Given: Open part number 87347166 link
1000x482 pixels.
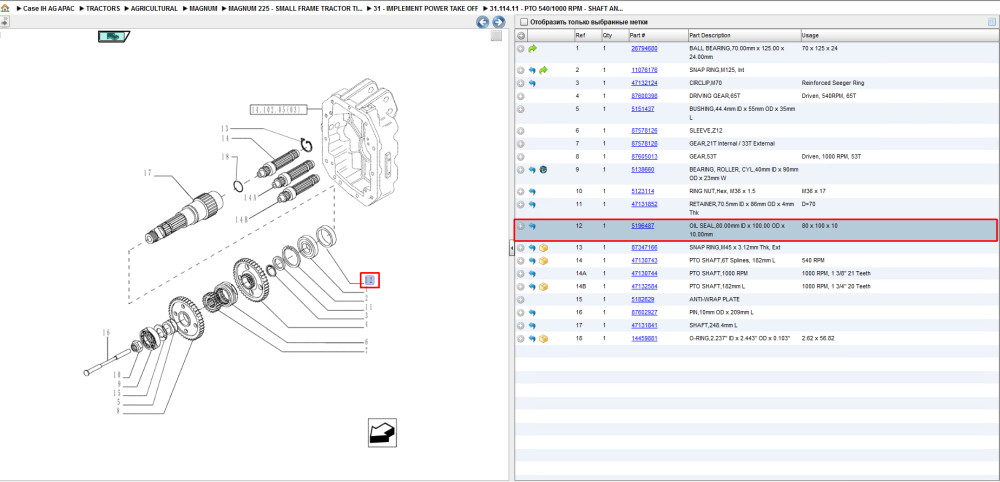Looking at the screenshot, I should click(644, 247).
